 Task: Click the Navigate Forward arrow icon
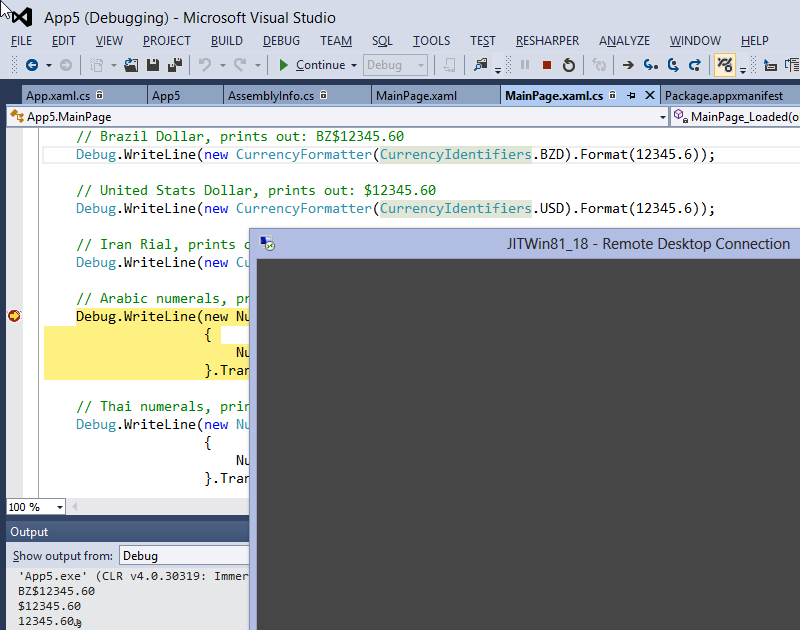click(66, 65)
